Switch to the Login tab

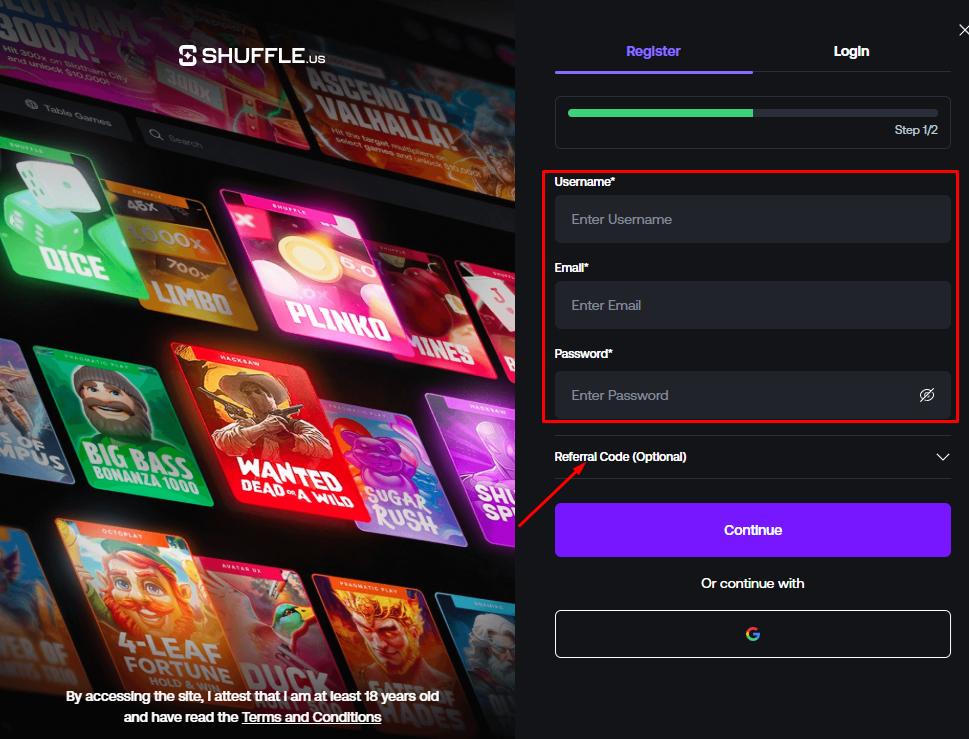[x=851, y=51]
